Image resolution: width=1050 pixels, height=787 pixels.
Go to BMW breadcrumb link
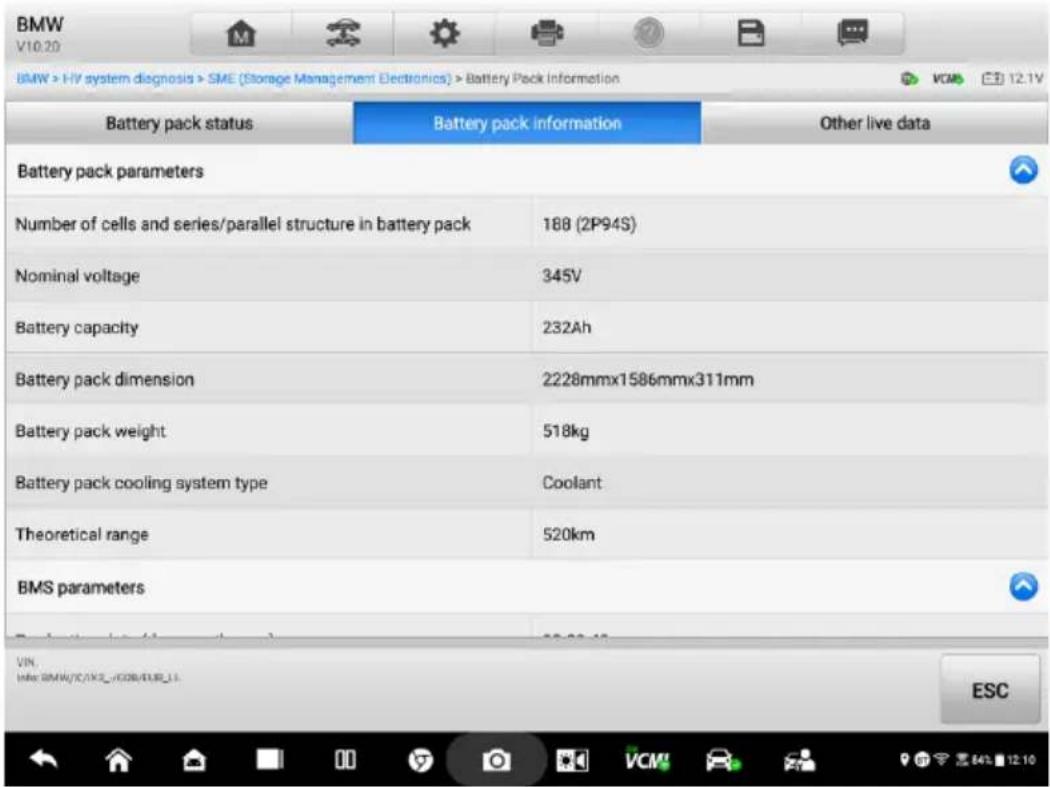coord(32,79)
